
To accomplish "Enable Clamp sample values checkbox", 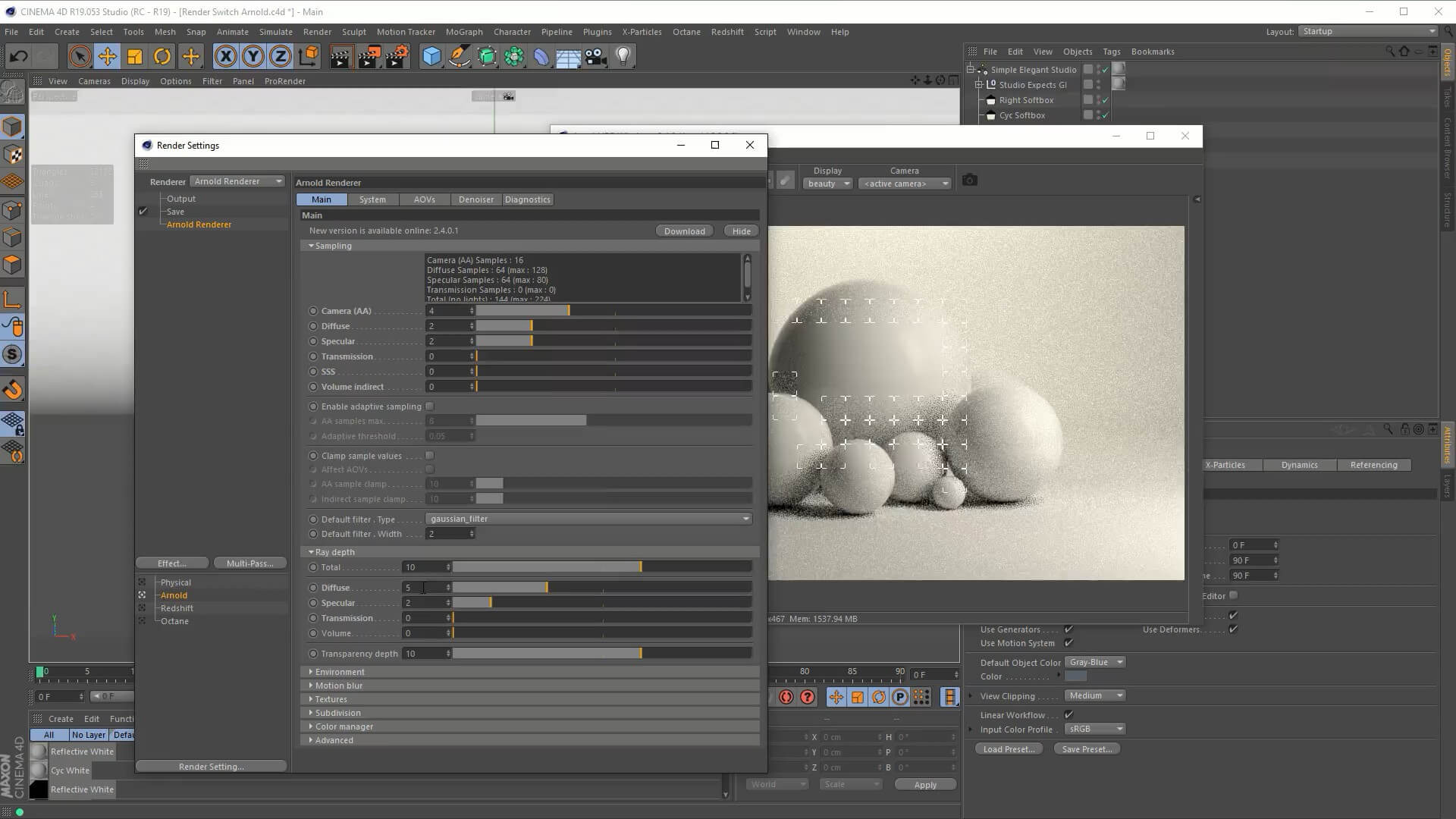I will pyautogui.click(x=430, y=456).
